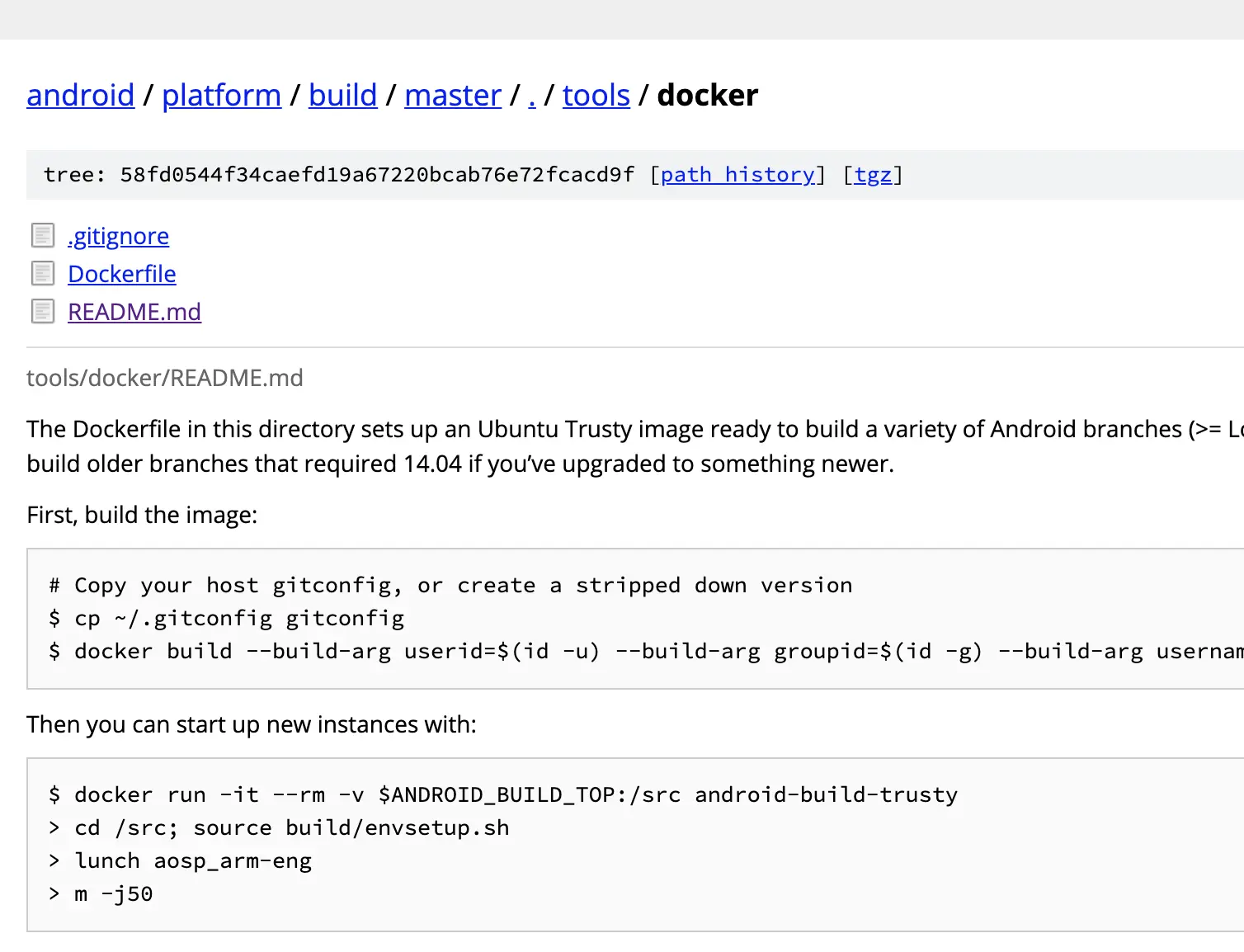Go to the android breadcrumb link
Viewport: 1244px width, 952px height.
[x=80, y=96]
